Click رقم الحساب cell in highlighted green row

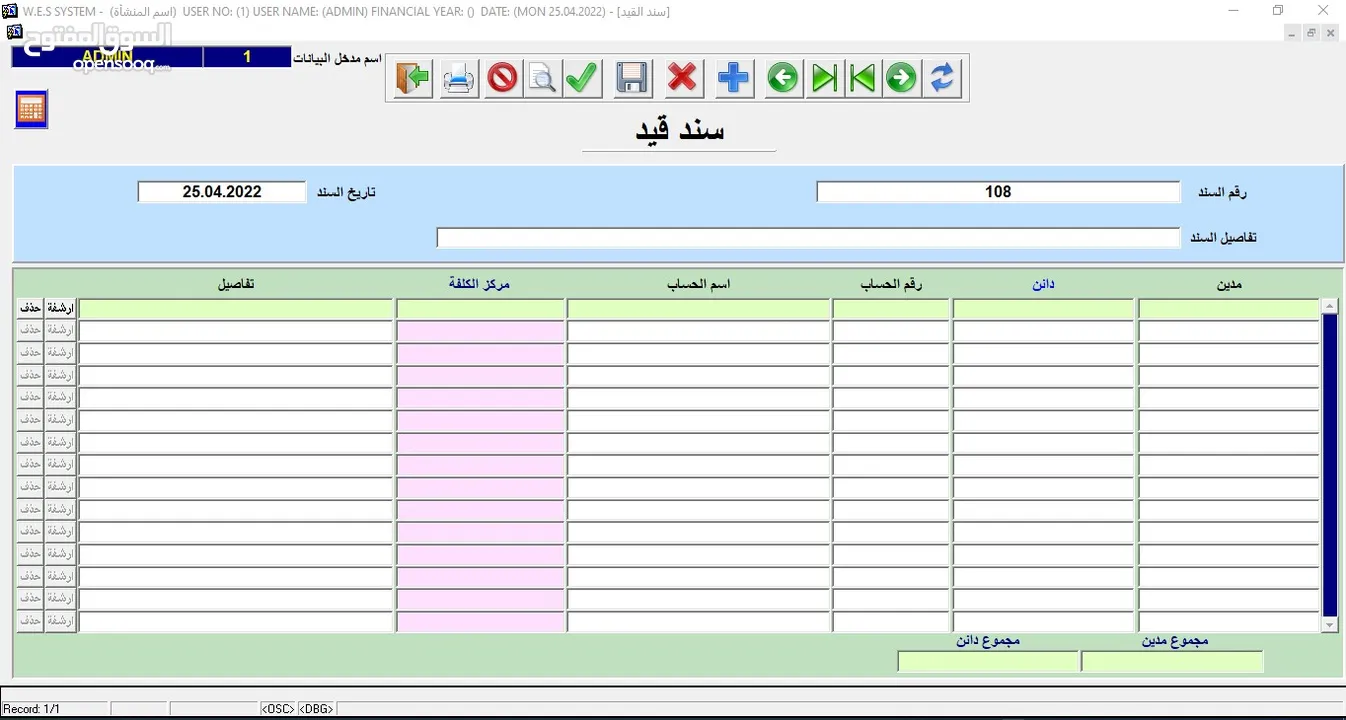(891, 309)
